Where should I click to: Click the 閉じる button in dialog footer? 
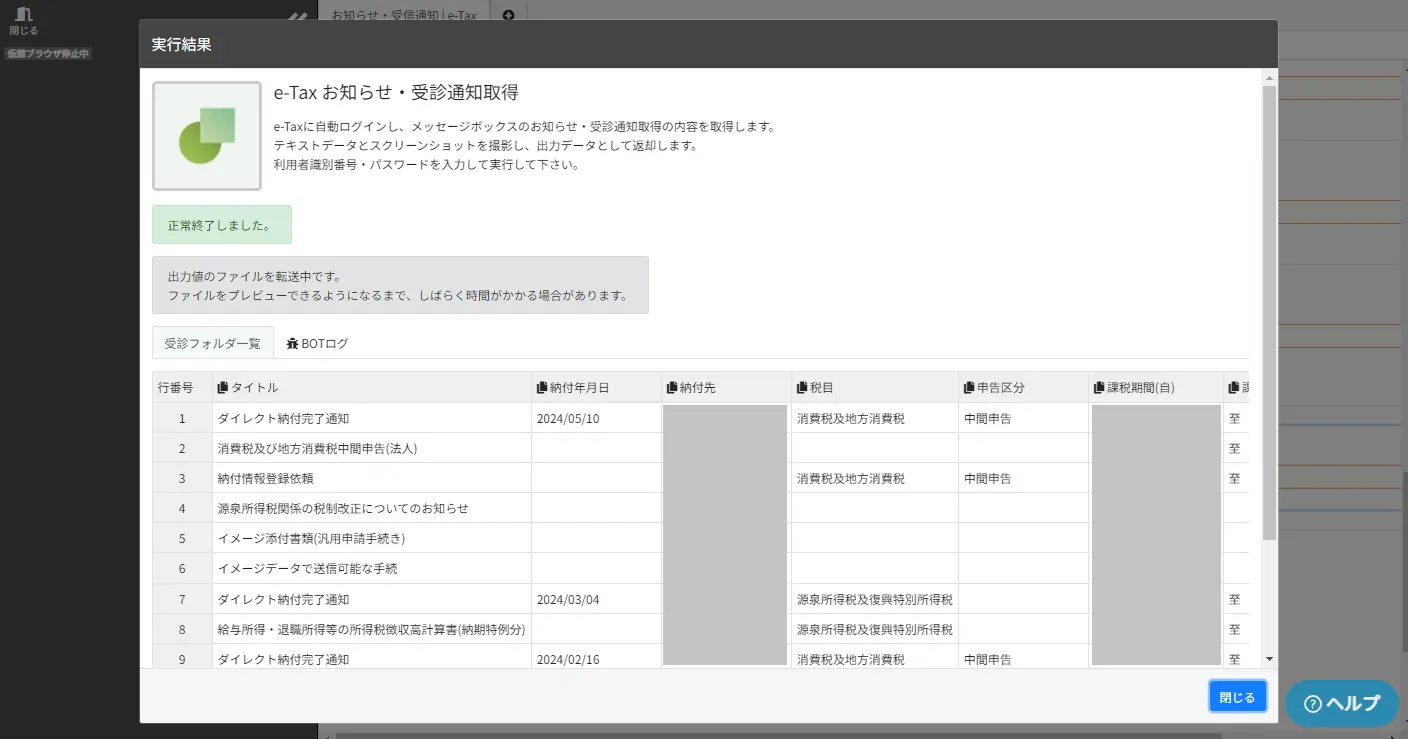click(1237, 697)
